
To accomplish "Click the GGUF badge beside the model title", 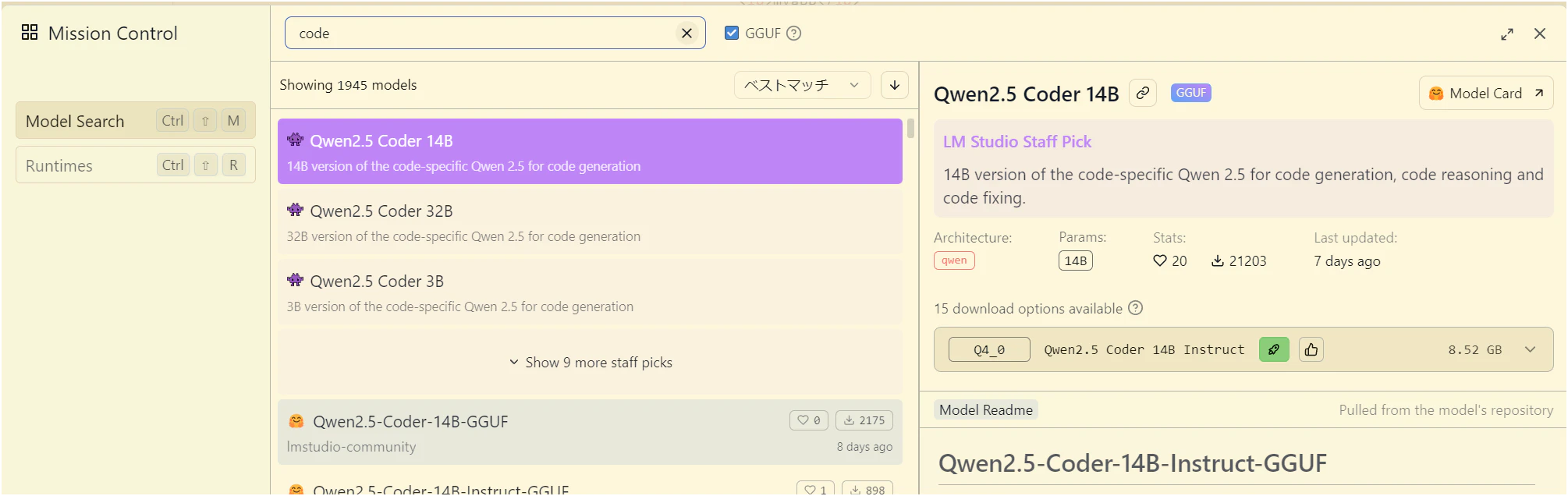I will click(x=1190, y=93).
